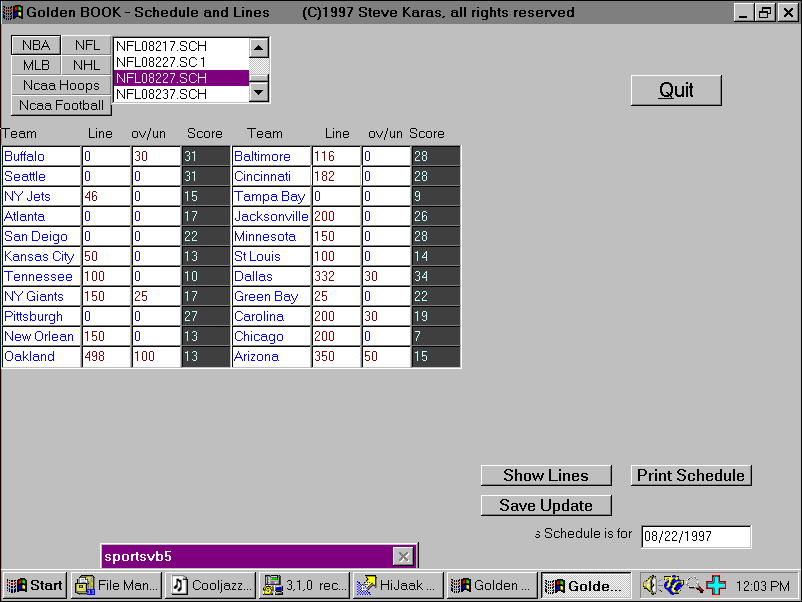Click the Carolina team cell

coord(272,316)
